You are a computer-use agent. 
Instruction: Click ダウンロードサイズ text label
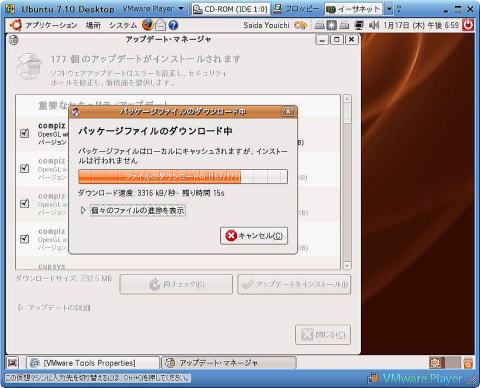pos(64,278)
